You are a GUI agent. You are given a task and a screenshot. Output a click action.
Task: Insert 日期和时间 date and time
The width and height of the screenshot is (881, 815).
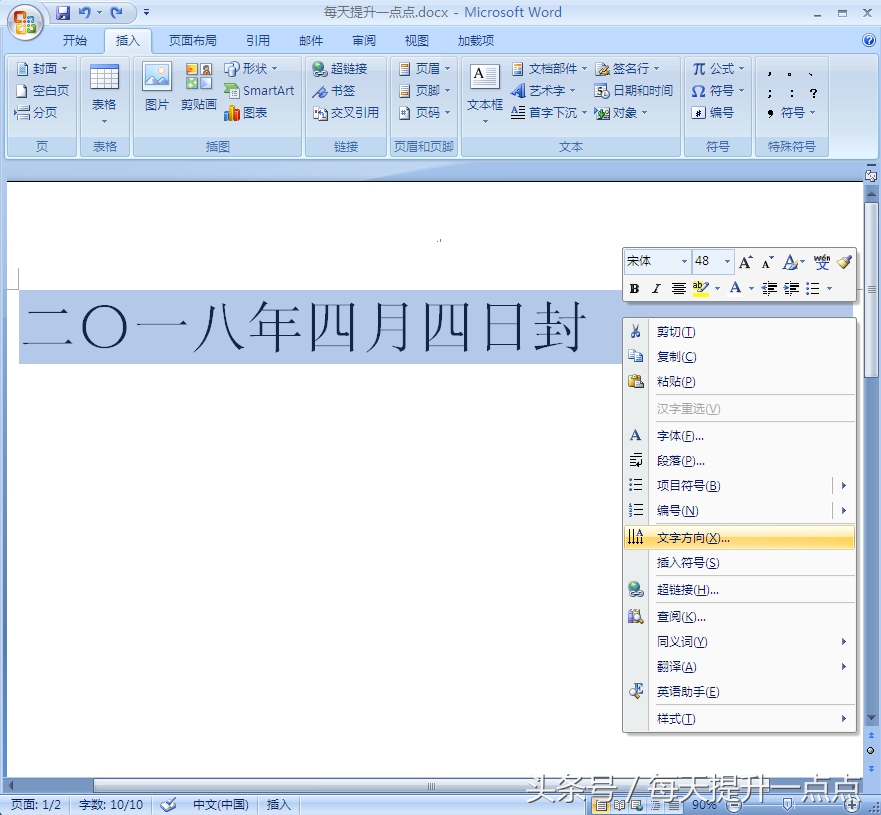coord(634,91)
